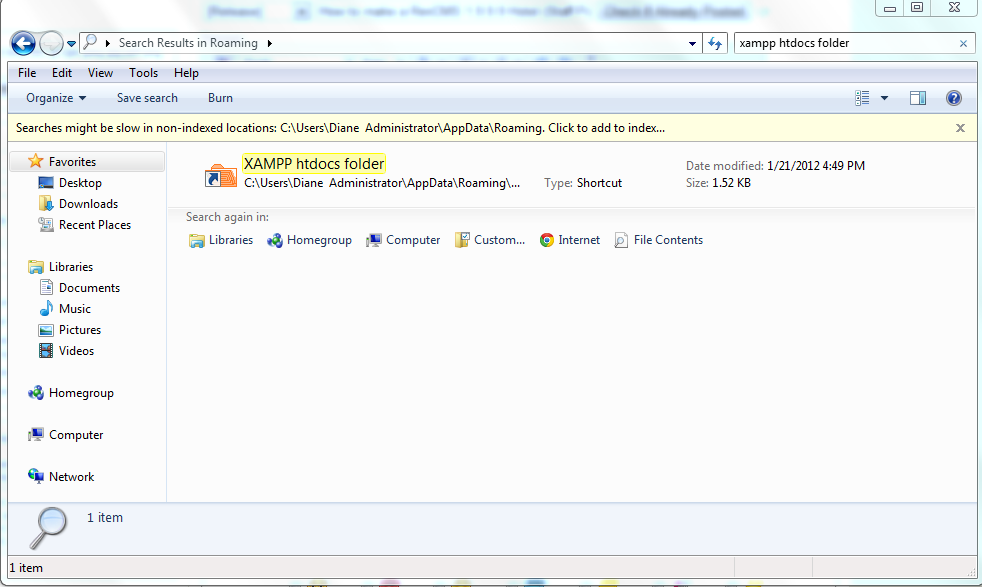Screen dimensions: 982x587
Task: Open the File menu
Action: pyautogui.click(x=27, y=73)
